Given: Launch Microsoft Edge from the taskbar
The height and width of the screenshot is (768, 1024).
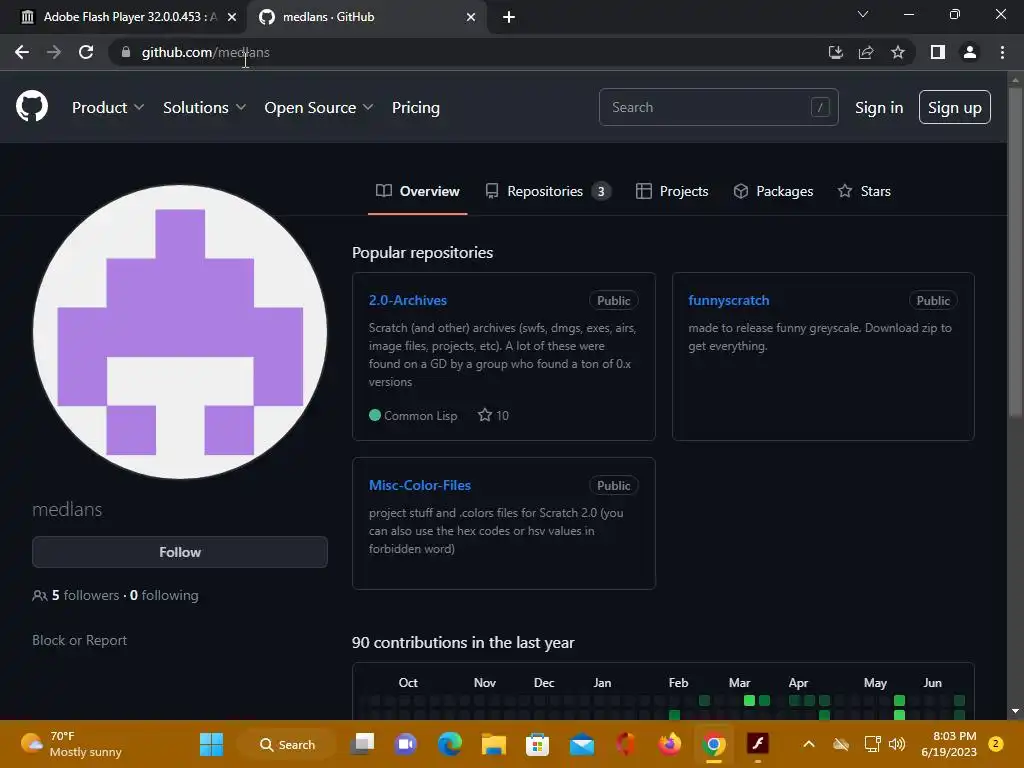Looking at the screenshot, I should click(x=449, y=744).
